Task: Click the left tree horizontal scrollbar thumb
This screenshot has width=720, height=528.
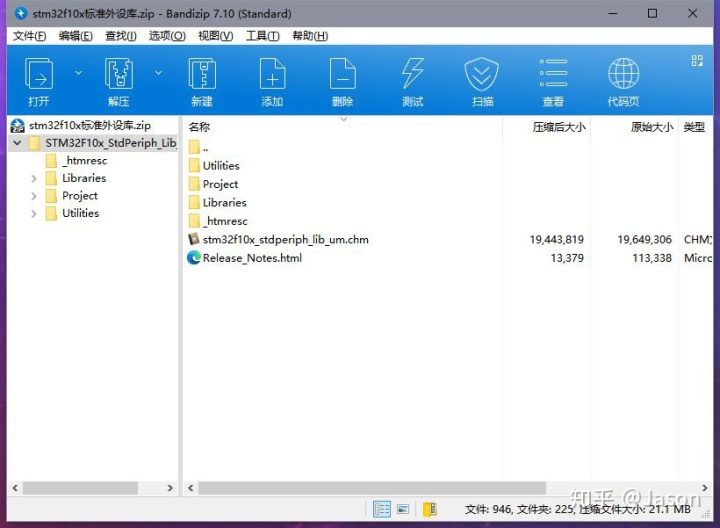Action: [x=80, y=488]
